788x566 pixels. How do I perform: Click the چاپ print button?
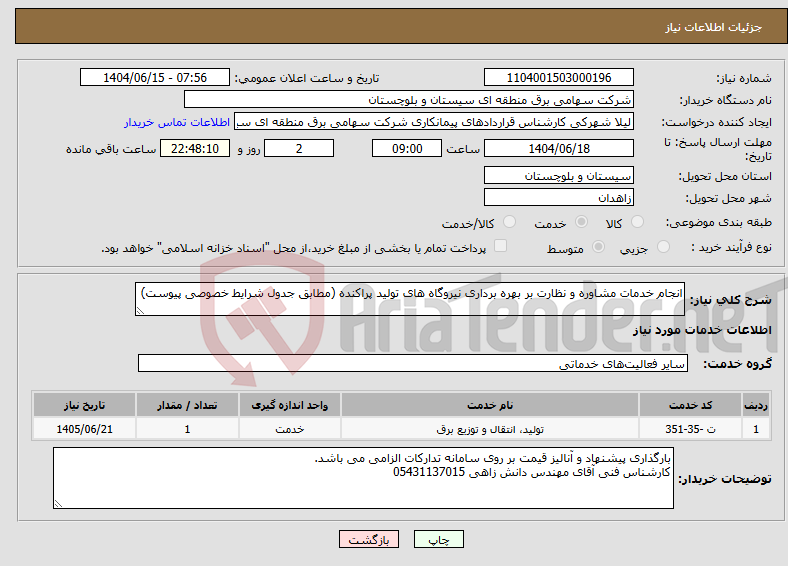coord(439,539)
